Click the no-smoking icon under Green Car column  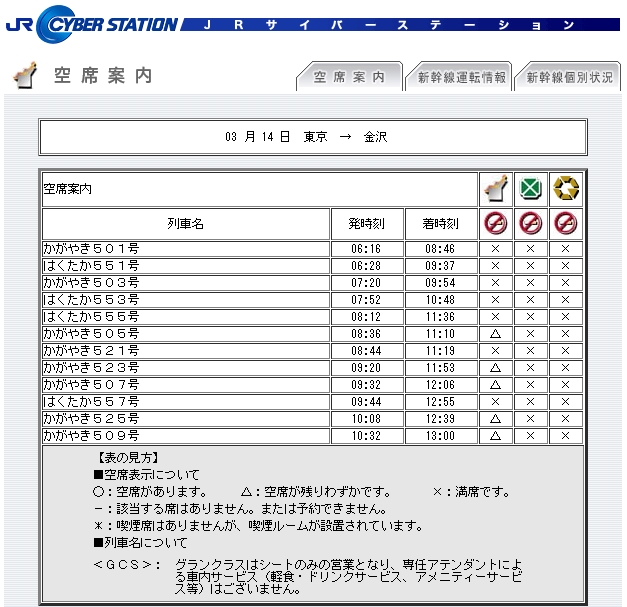pos(530,223)
